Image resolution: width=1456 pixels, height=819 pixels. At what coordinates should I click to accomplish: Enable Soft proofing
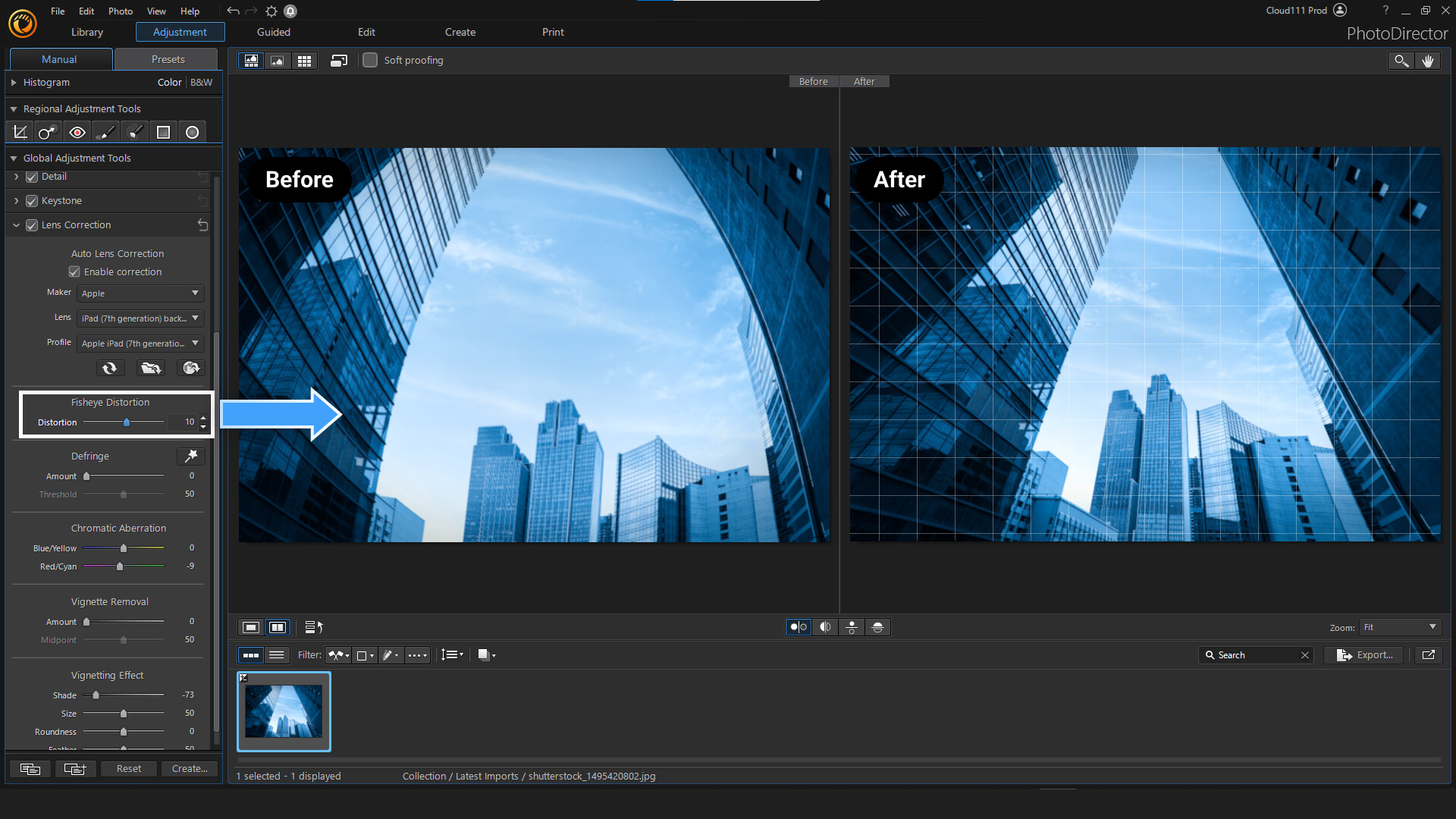coord(370,60)
